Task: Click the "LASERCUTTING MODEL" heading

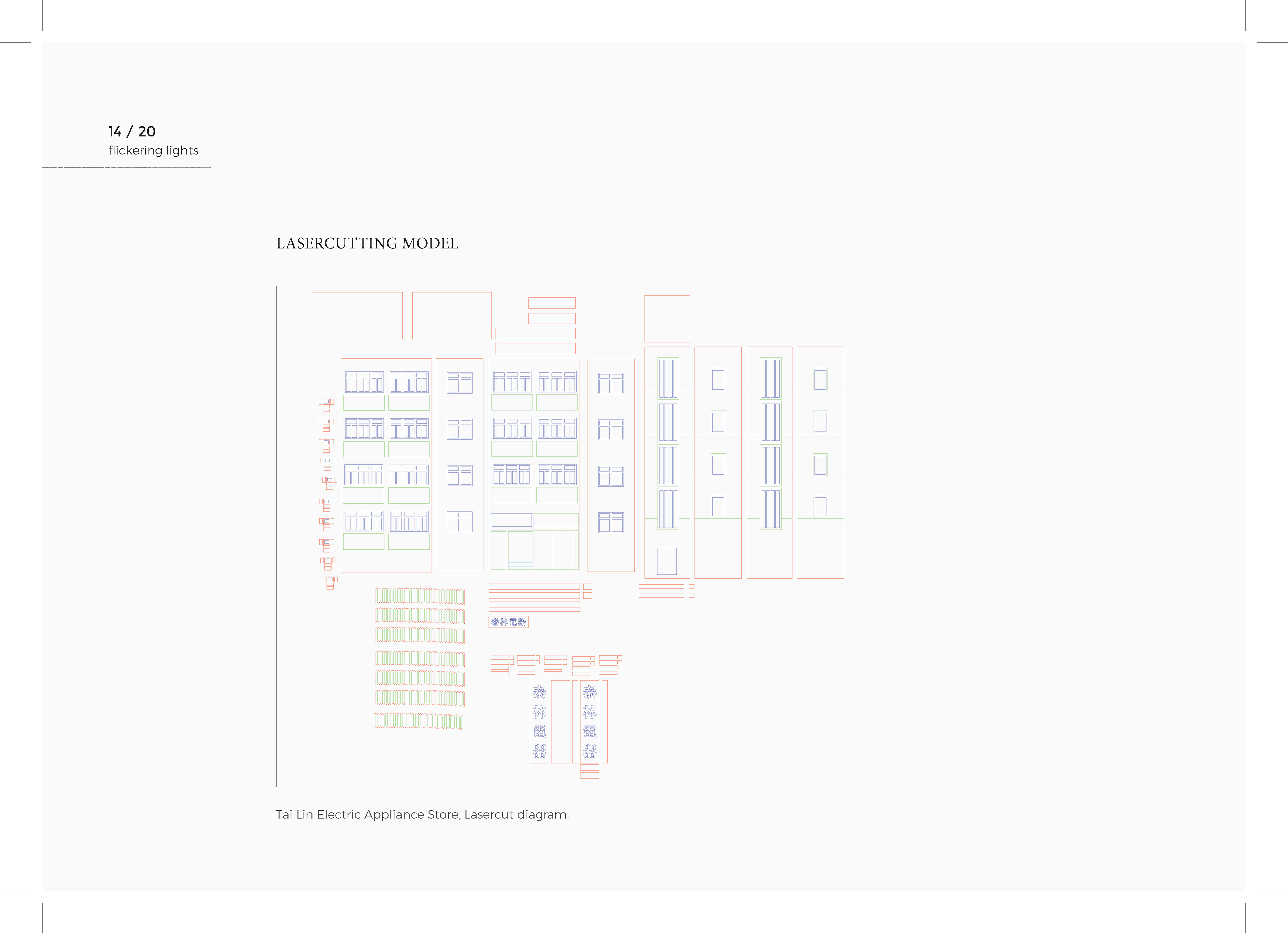Action: click(x=367, y=243)
